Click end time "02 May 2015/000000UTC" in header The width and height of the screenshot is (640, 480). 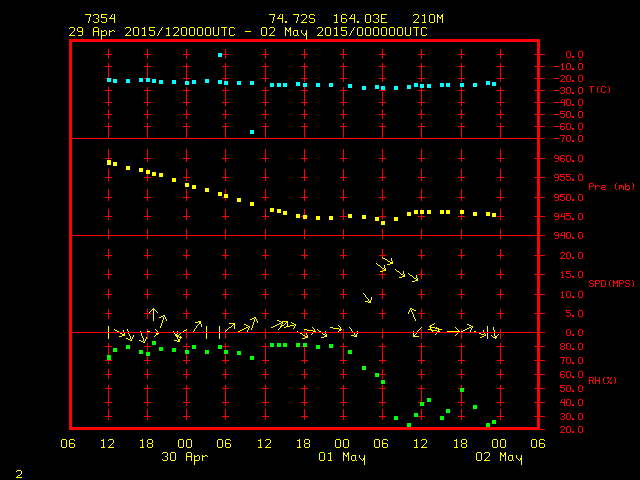pos(344,32)
